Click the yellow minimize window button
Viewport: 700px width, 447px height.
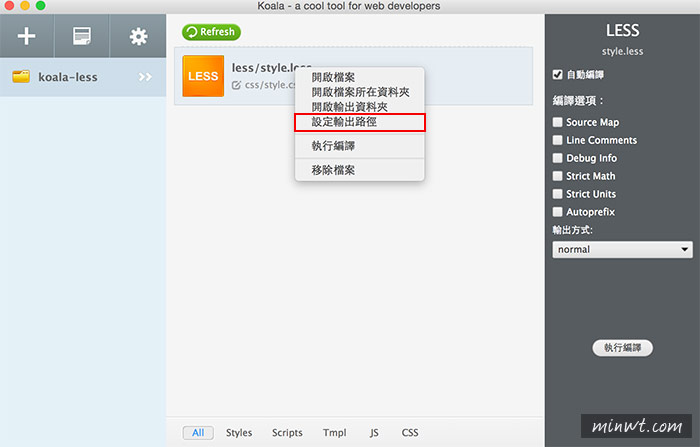(x=25, y=5)
